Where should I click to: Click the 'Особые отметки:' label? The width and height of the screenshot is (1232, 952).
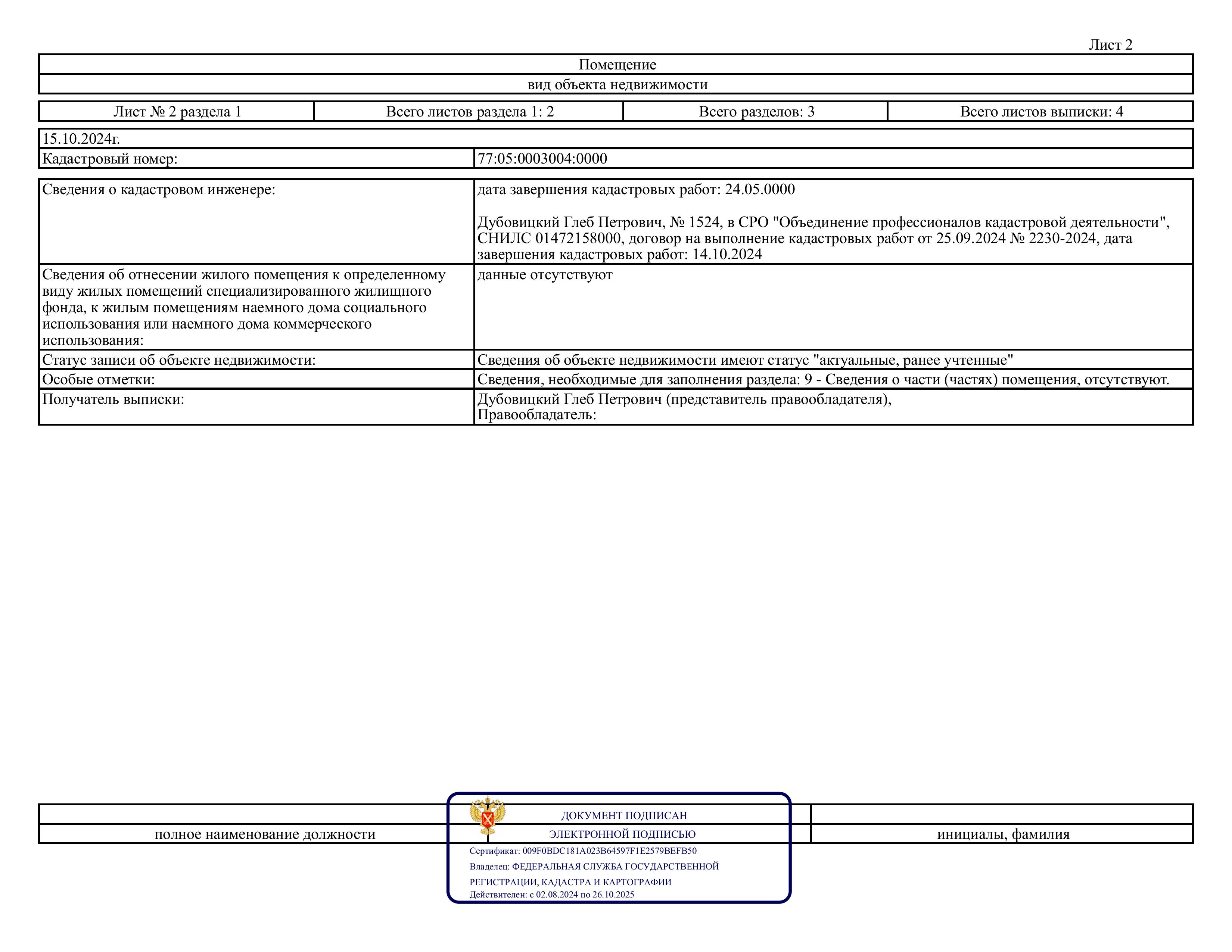(x=98, y=380)
